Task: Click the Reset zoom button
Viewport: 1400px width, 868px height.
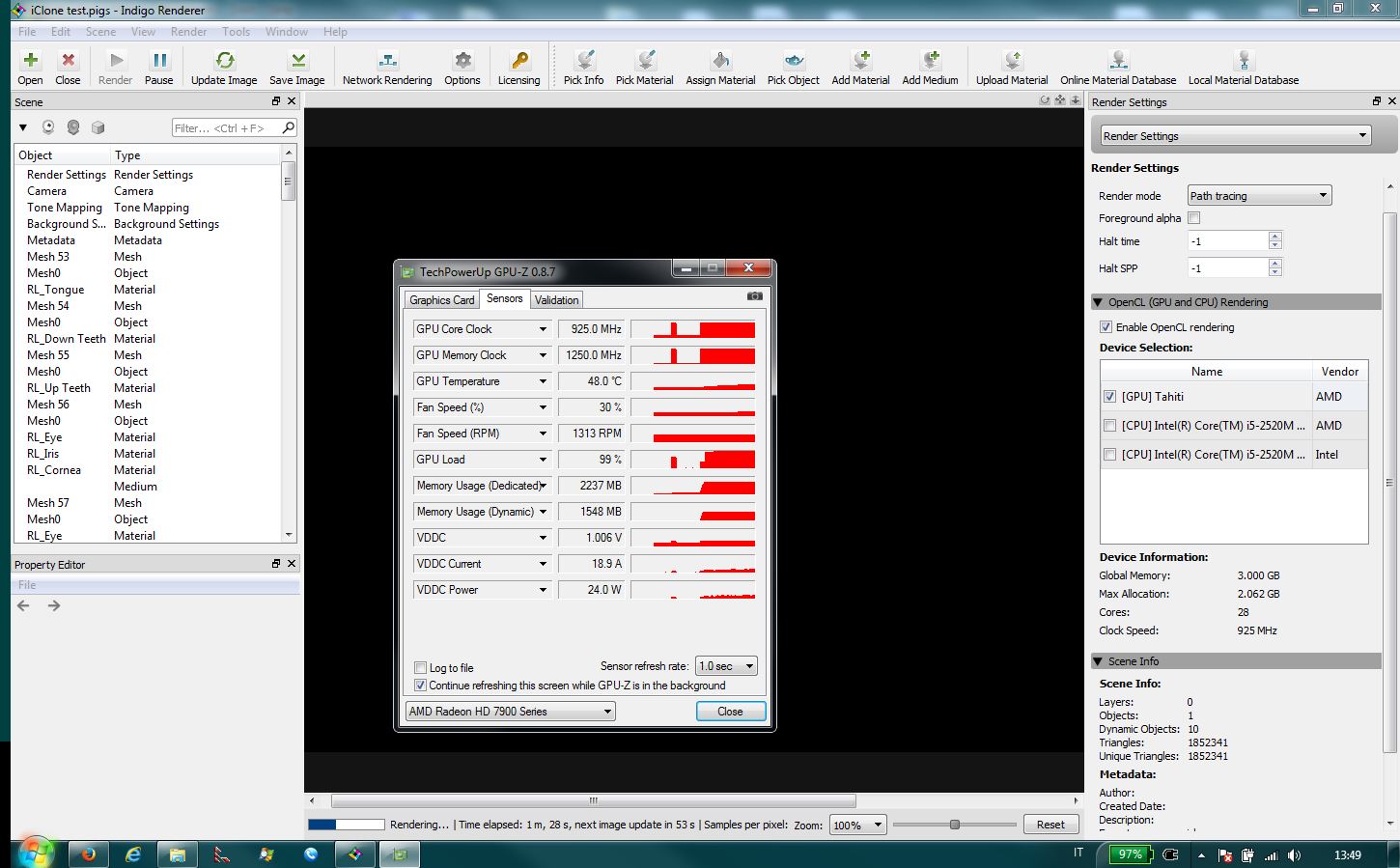Action: [x=1050, y=825]
